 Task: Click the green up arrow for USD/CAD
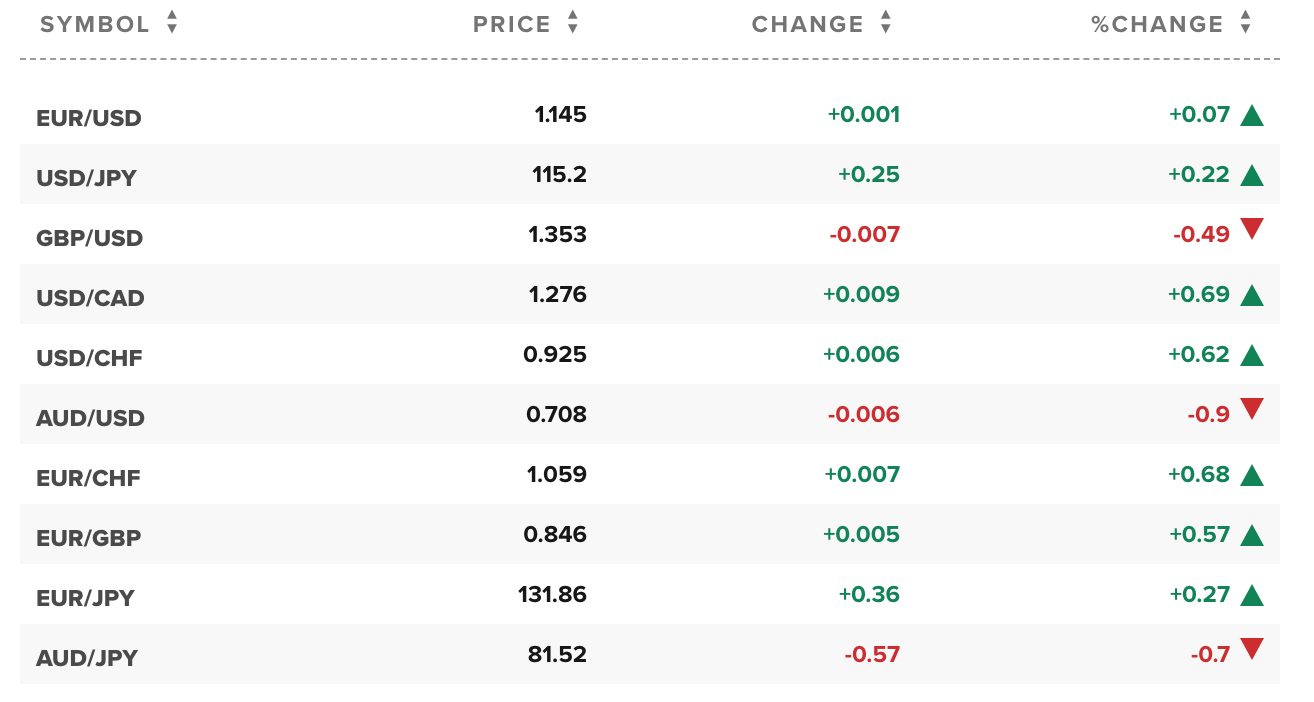pos(1251,295)
